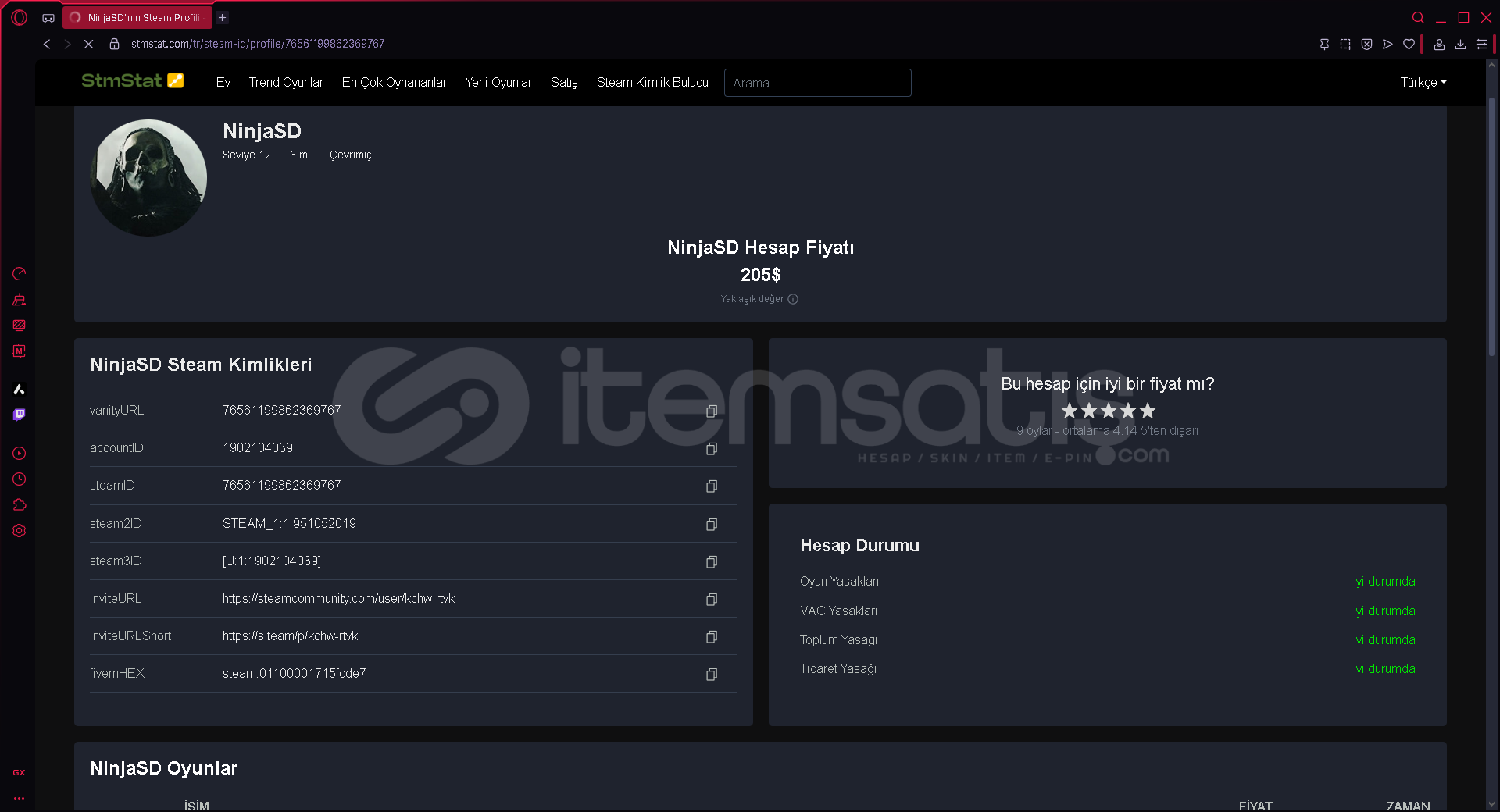Click info icon beside Yaklaşık değer
This screenshot has height=812, width=1500.
[x=793, y=299]
